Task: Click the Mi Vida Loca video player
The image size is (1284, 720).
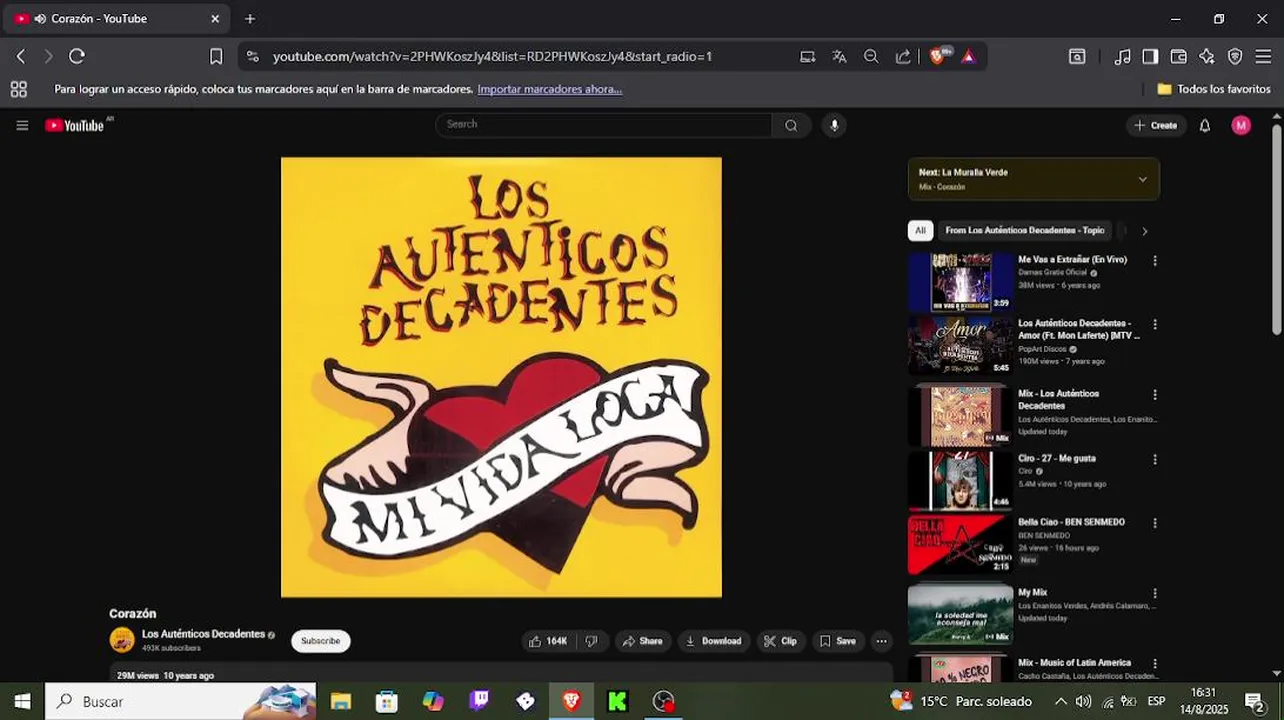Action: coord(501,377)
